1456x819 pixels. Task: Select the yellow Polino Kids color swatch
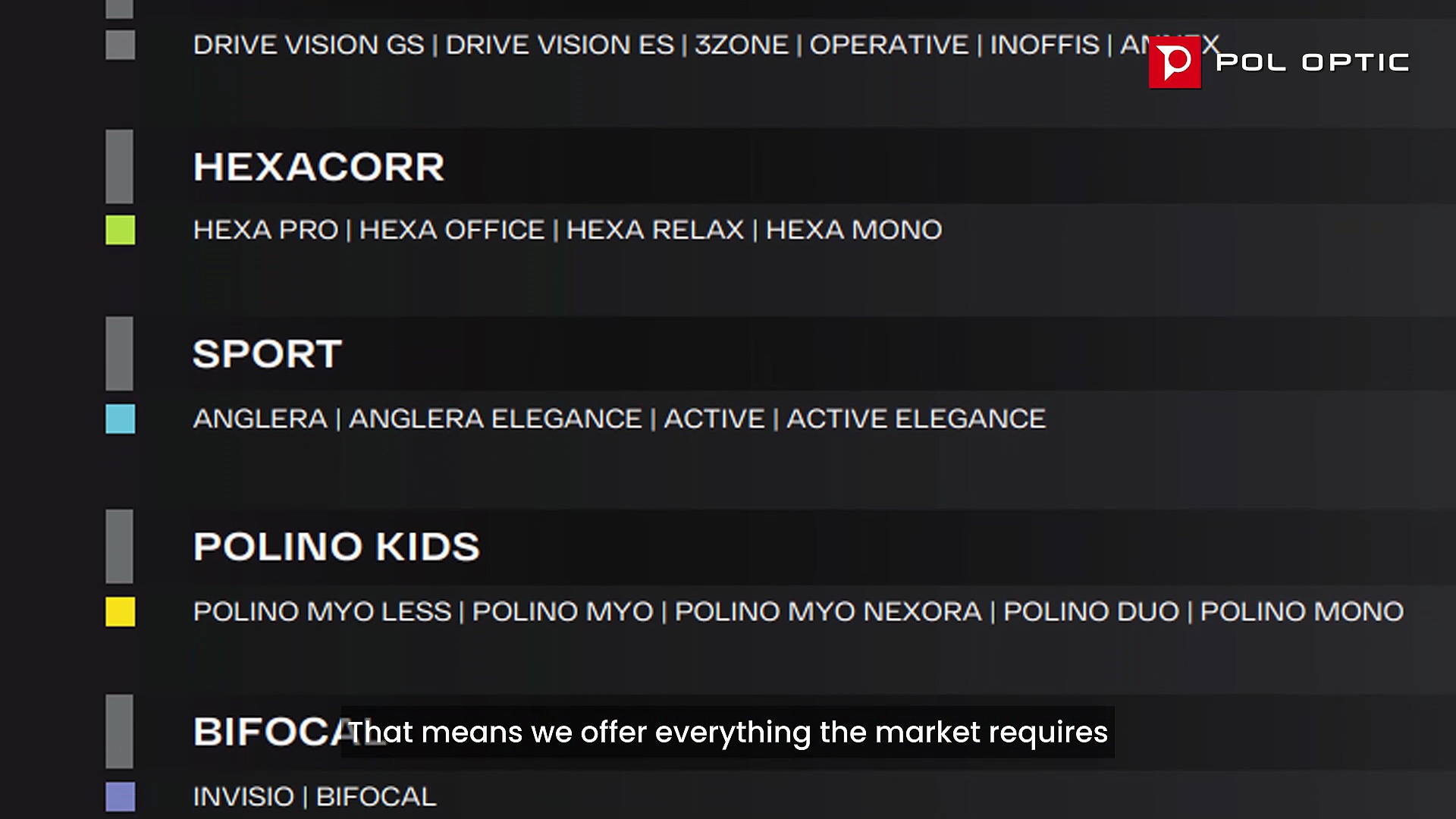pyautogui.click(x=120, y=611)
